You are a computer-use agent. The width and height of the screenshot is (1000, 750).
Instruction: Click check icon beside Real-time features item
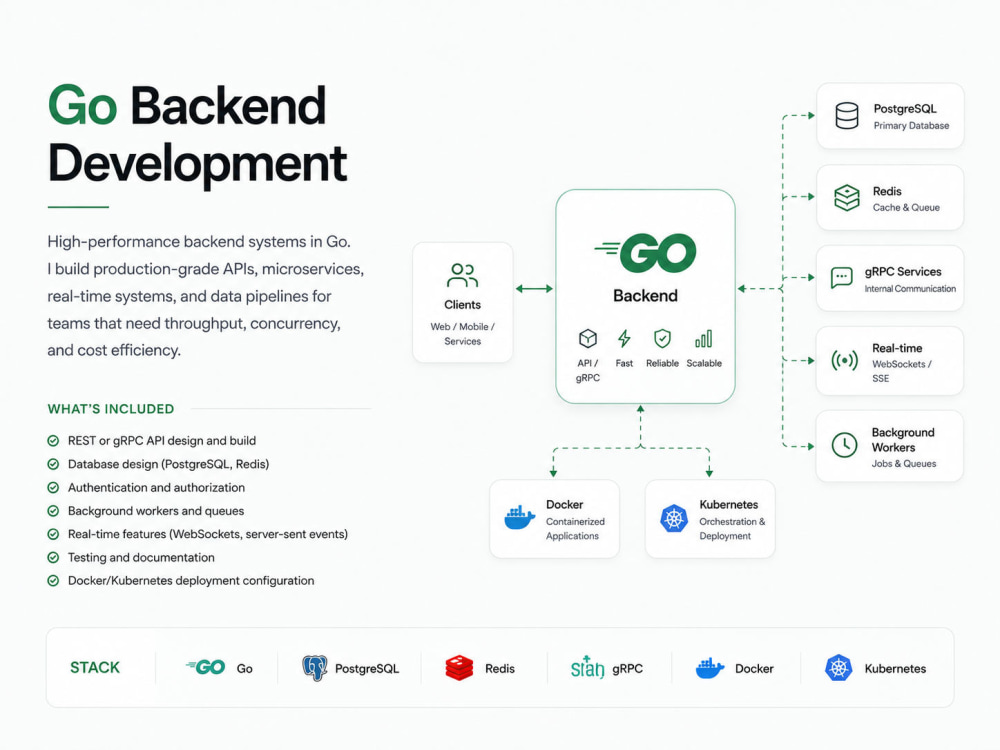[x=53, y=534]
